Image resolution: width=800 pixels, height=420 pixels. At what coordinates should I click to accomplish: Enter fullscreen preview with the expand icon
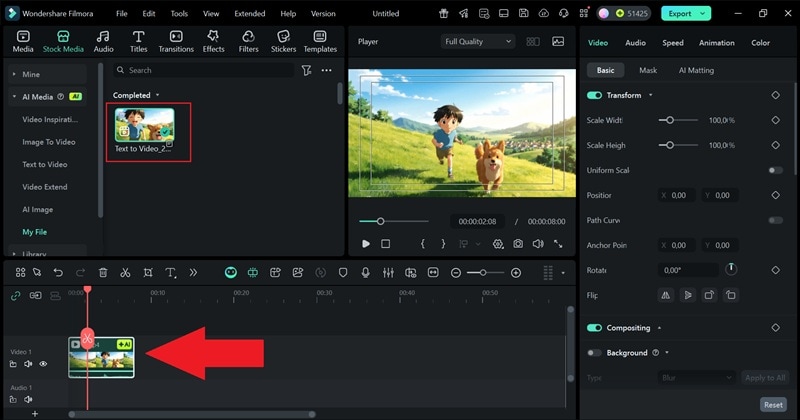[x=558, y=244]
